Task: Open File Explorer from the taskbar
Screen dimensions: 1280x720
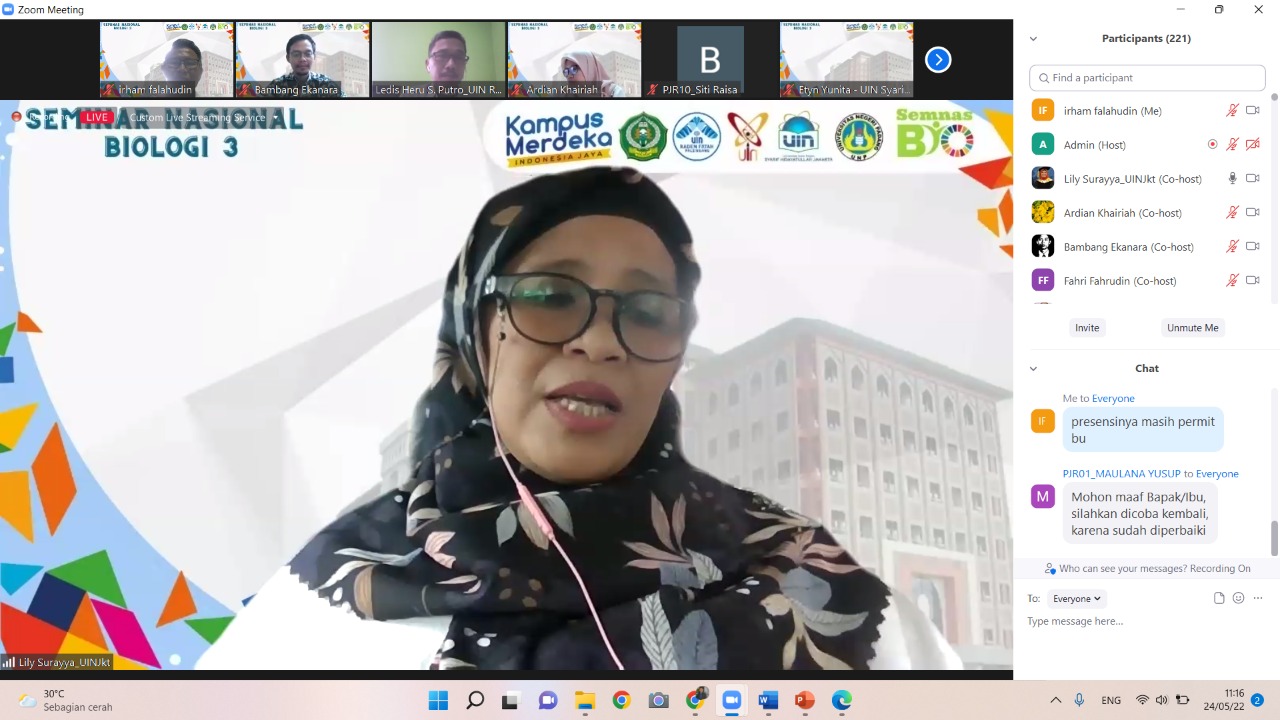Action: tap(585, 700)
